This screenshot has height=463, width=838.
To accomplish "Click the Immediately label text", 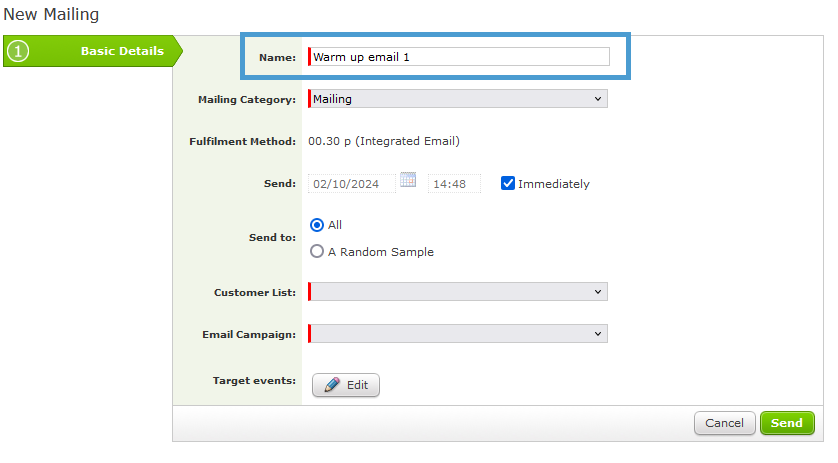I will [553, 184].
